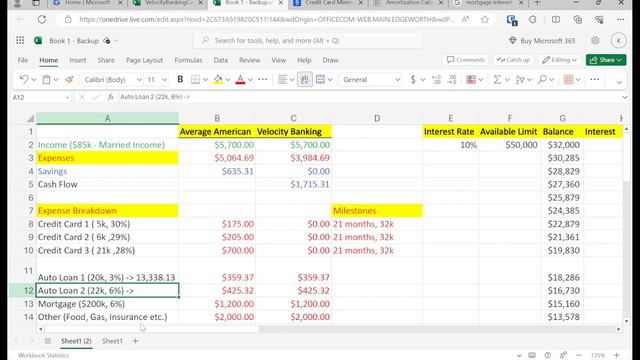Toggle Wrap Text button
Screen dimensions: 640x360
(304, 80)
